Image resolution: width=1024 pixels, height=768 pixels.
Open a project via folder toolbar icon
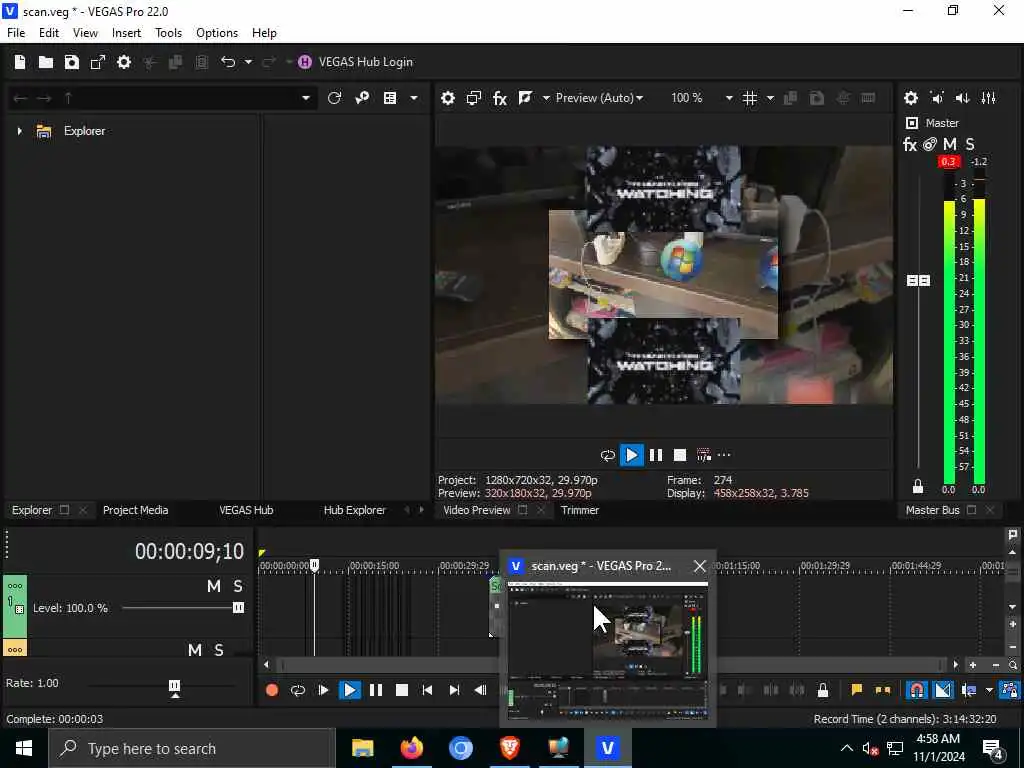click(x=46, y=62)
